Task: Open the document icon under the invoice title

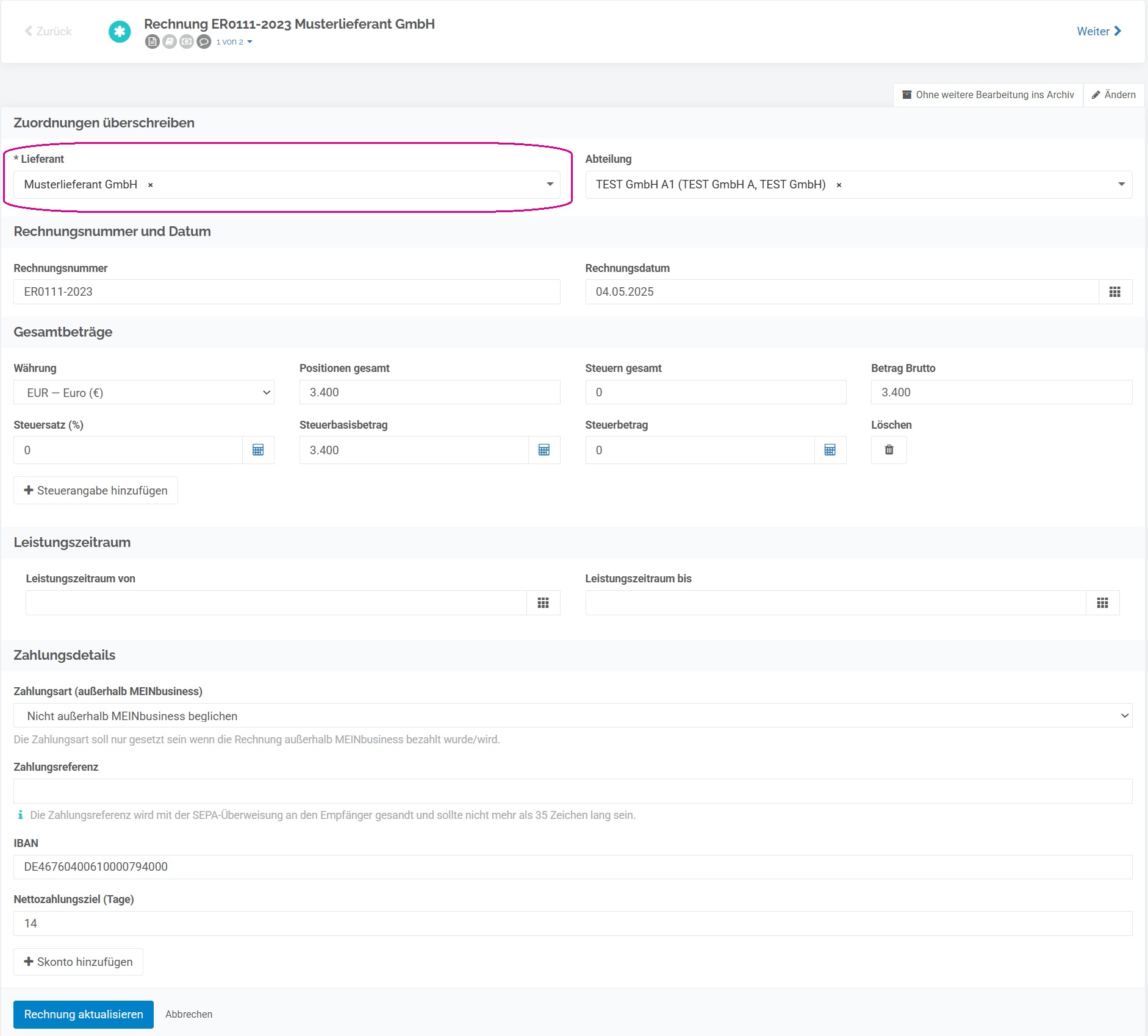Action: pyautogui.click(x=152, y=41)
